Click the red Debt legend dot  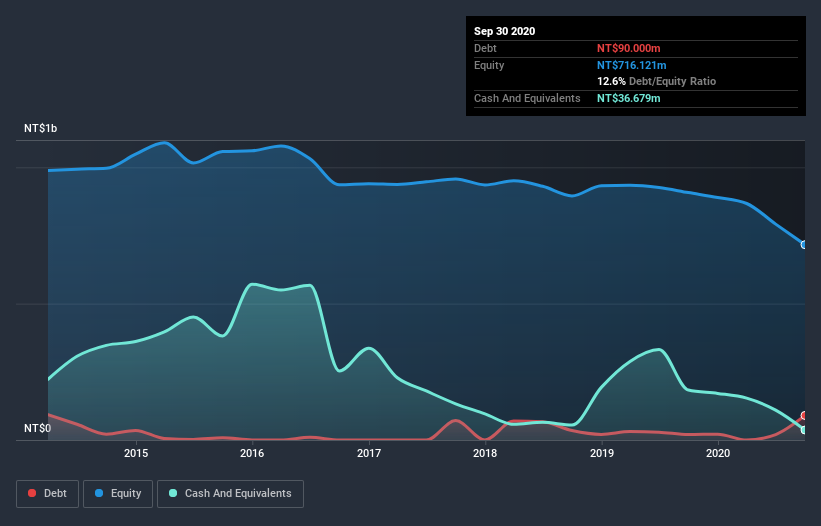coord(32,493)
